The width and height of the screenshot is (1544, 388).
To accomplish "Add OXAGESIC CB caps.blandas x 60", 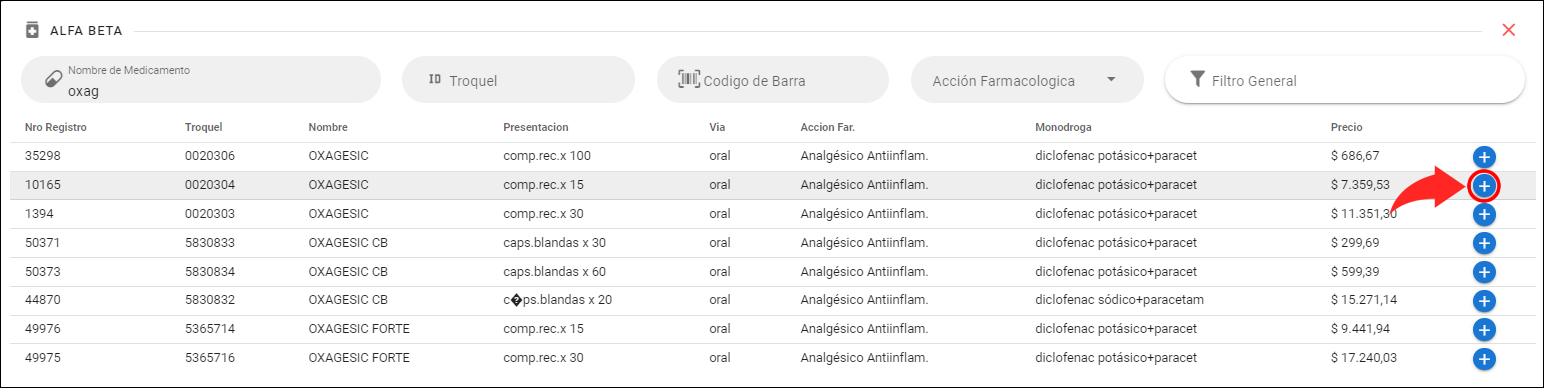I will tap(1484, 272).
